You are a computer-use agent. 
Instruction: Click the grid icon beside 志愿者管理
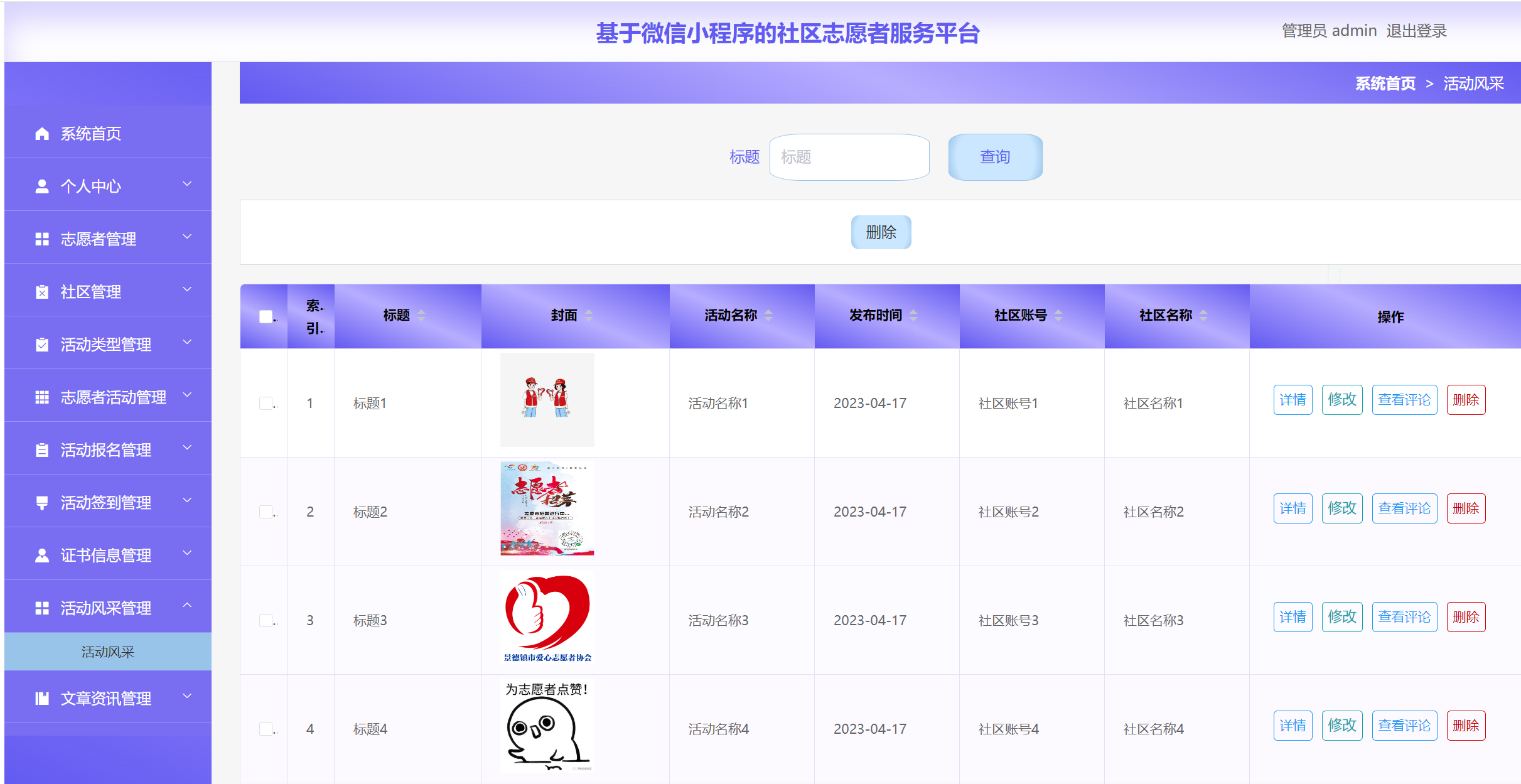(42, 239)
